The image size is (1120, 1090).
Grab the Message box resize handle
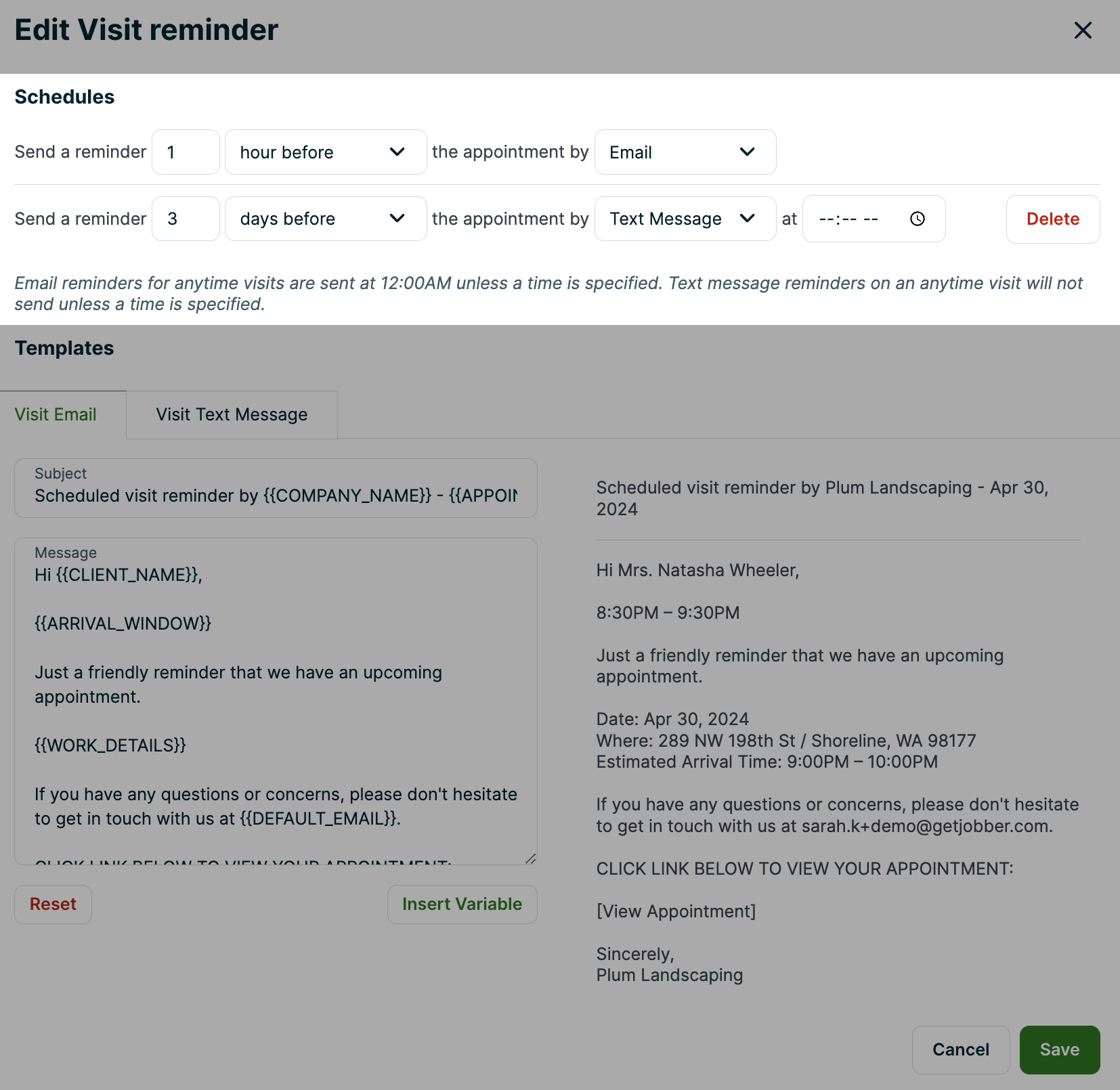pyautogui.click(x=531, y=858)
